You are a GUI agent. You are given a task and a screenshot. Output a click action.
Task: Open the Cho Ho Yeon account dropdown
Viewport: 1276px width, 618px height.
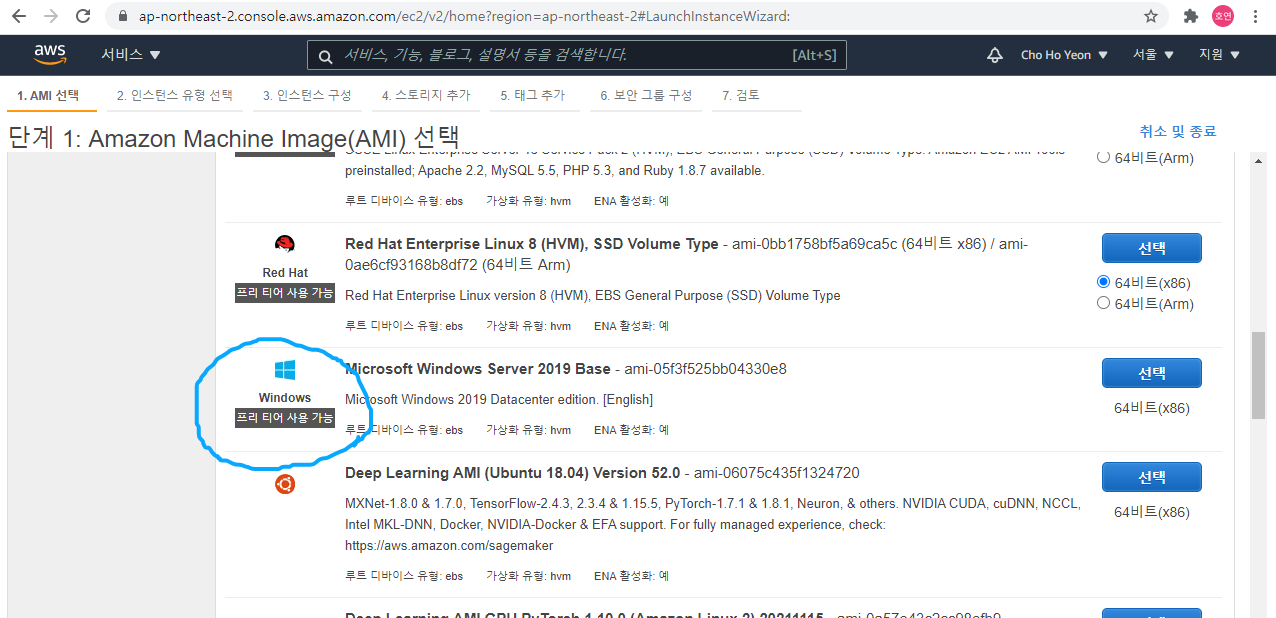[1064, 55]
